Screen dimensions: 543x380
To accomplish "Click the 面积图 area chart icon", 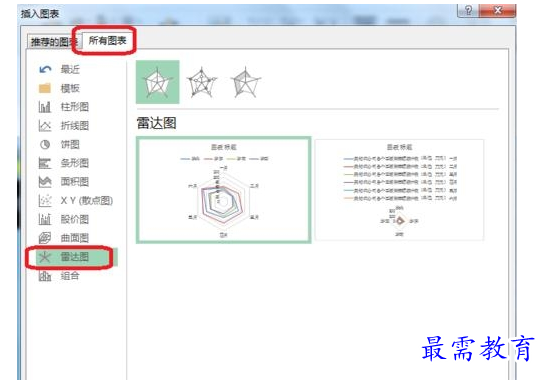I will [x=45, y=182].
